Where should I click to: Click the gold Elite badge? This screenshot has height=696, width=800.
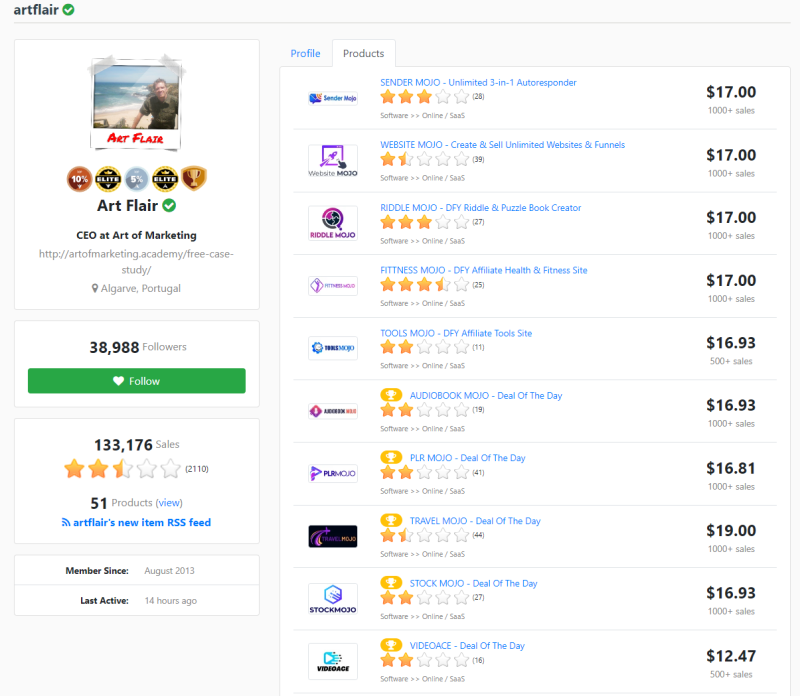click(x=108, y=179)
